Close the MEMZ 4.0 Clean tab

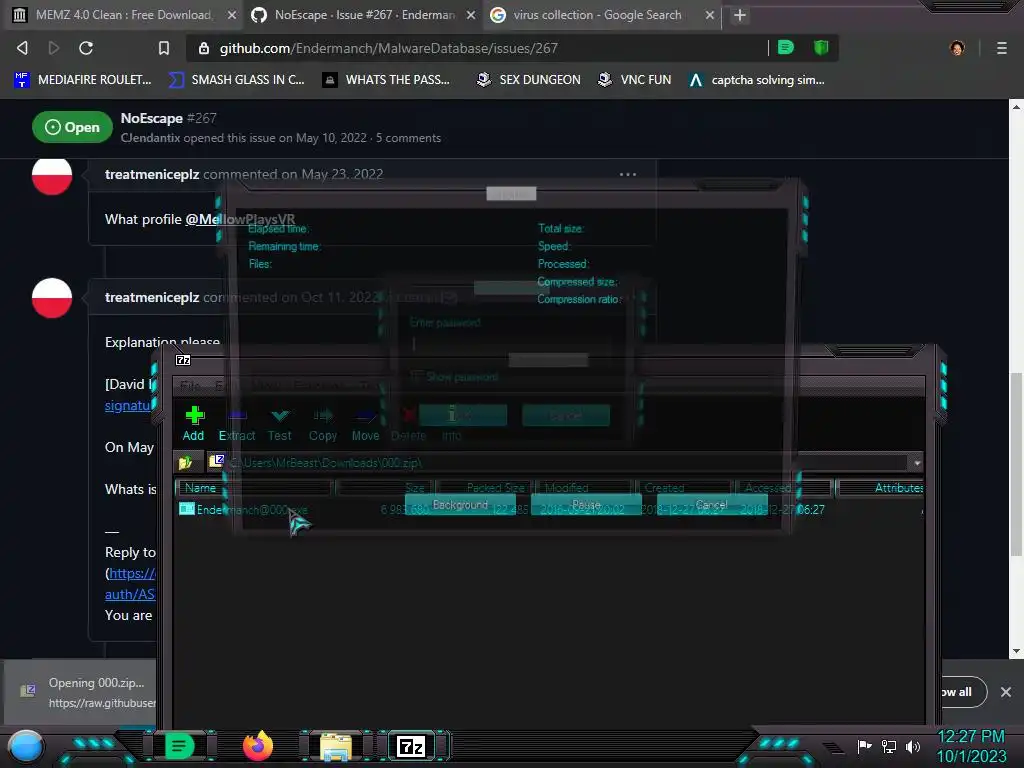coord(231,15)
